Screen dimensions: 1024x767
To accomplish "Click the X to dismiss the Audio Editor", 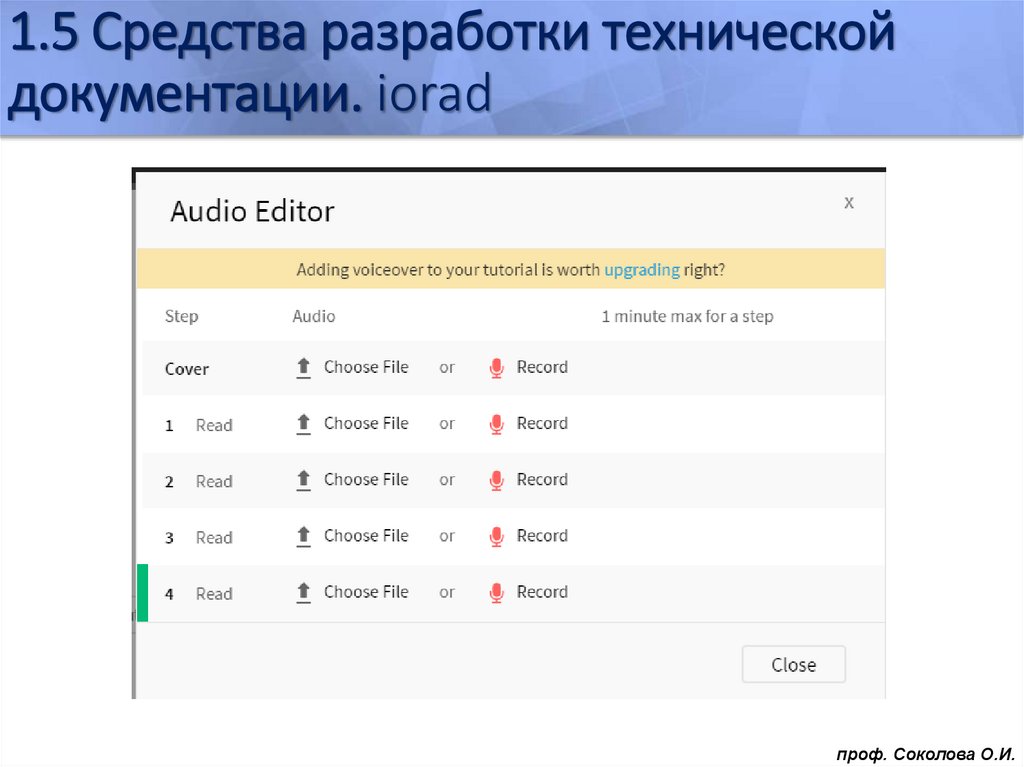I will pos(849,202).
